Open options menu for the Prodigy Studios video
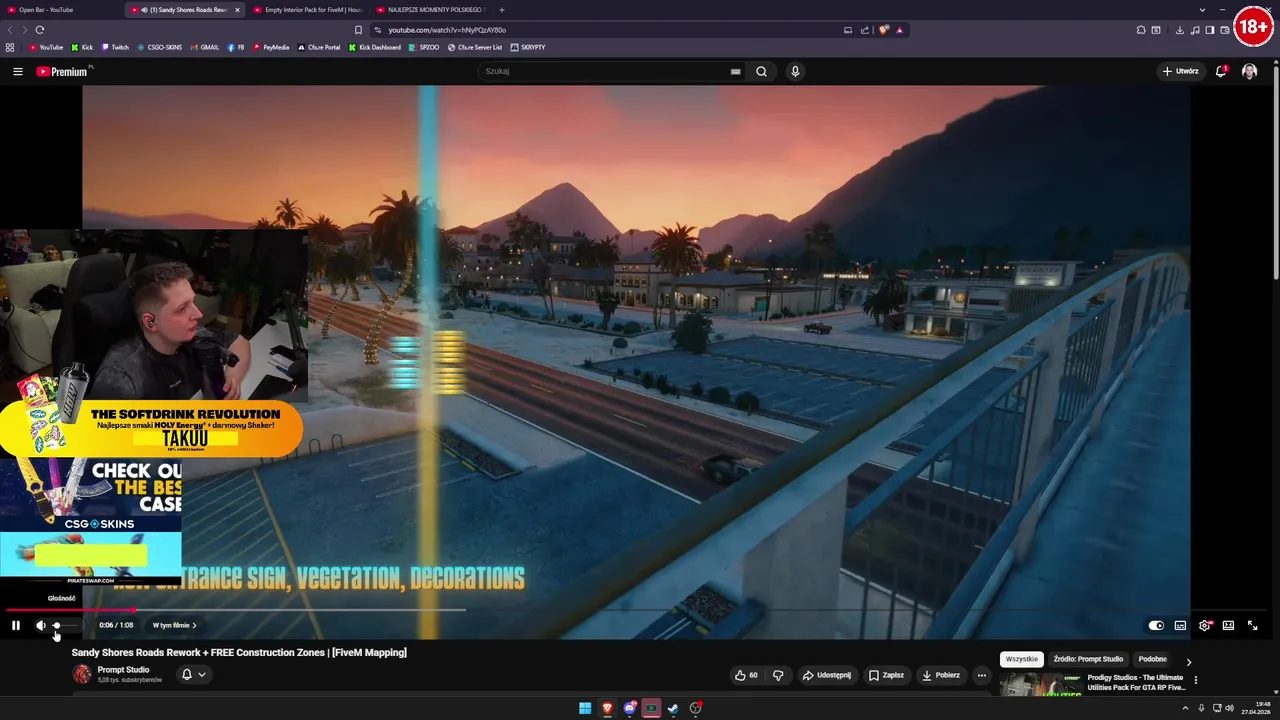This screenshot has width=1280, height=720. 1195,680
